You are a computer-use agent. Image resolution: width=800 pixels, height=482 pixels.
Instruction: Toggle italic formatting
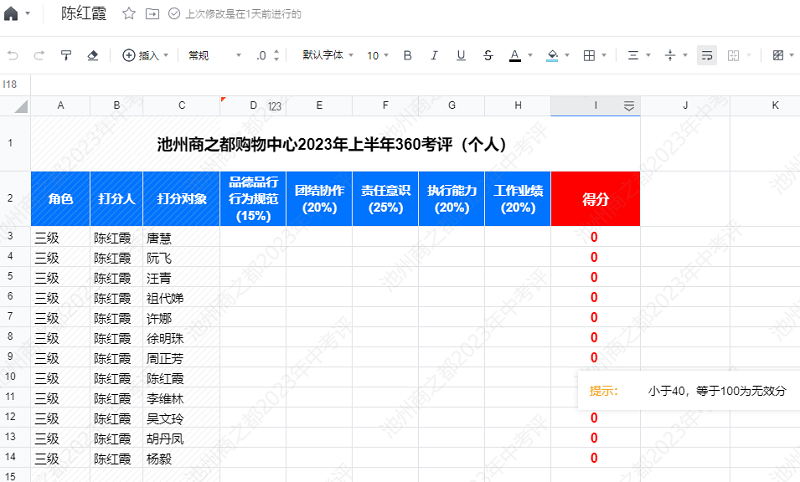pos(434,56)
